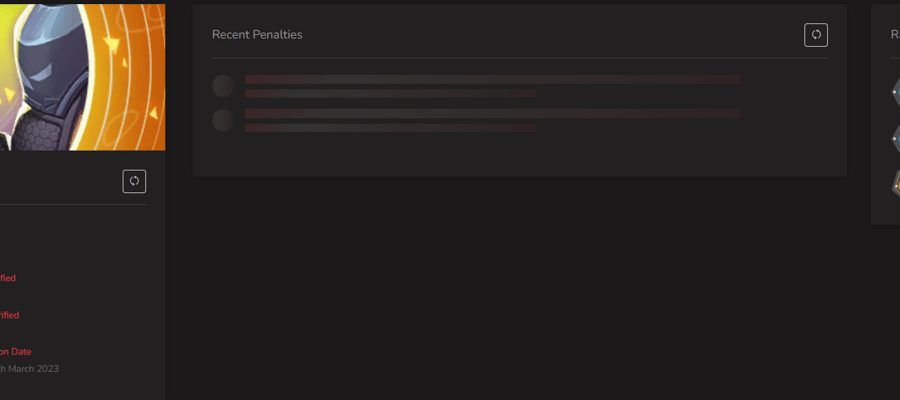The height and width of the screenshot is (400, 900).
Task: Click the first red 'ified' status label
Action: [x=7, y=278]
